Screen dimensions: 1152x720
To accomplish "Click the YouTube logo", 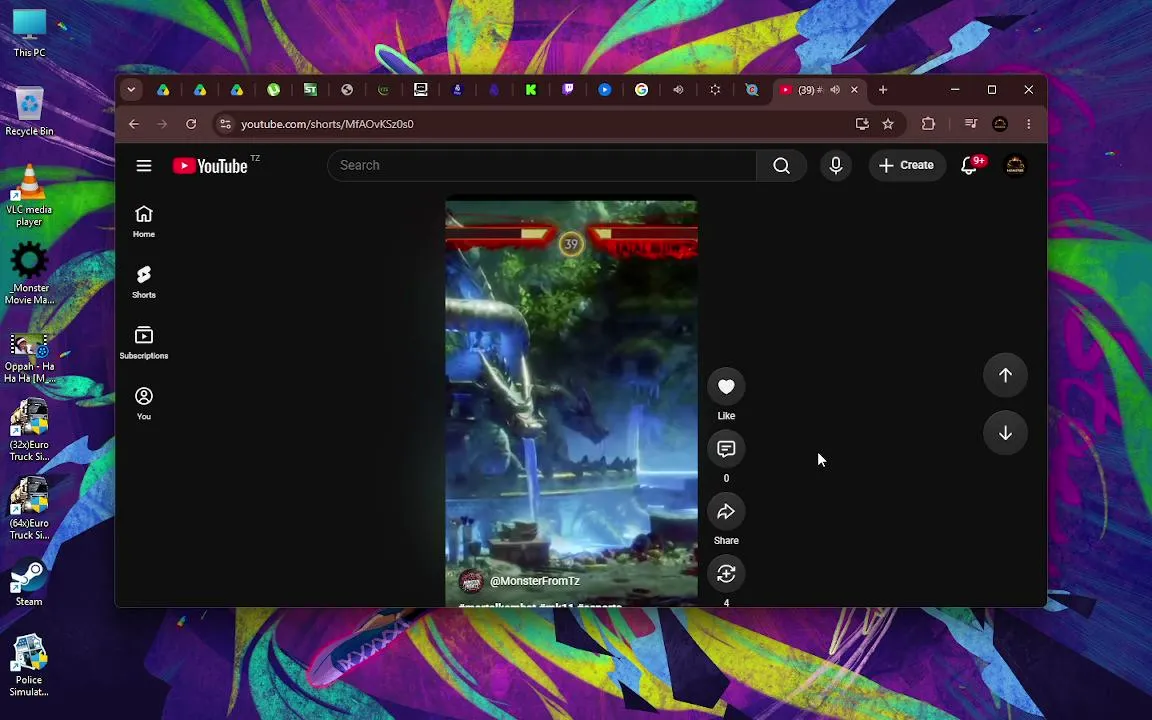I will [210, 166].
